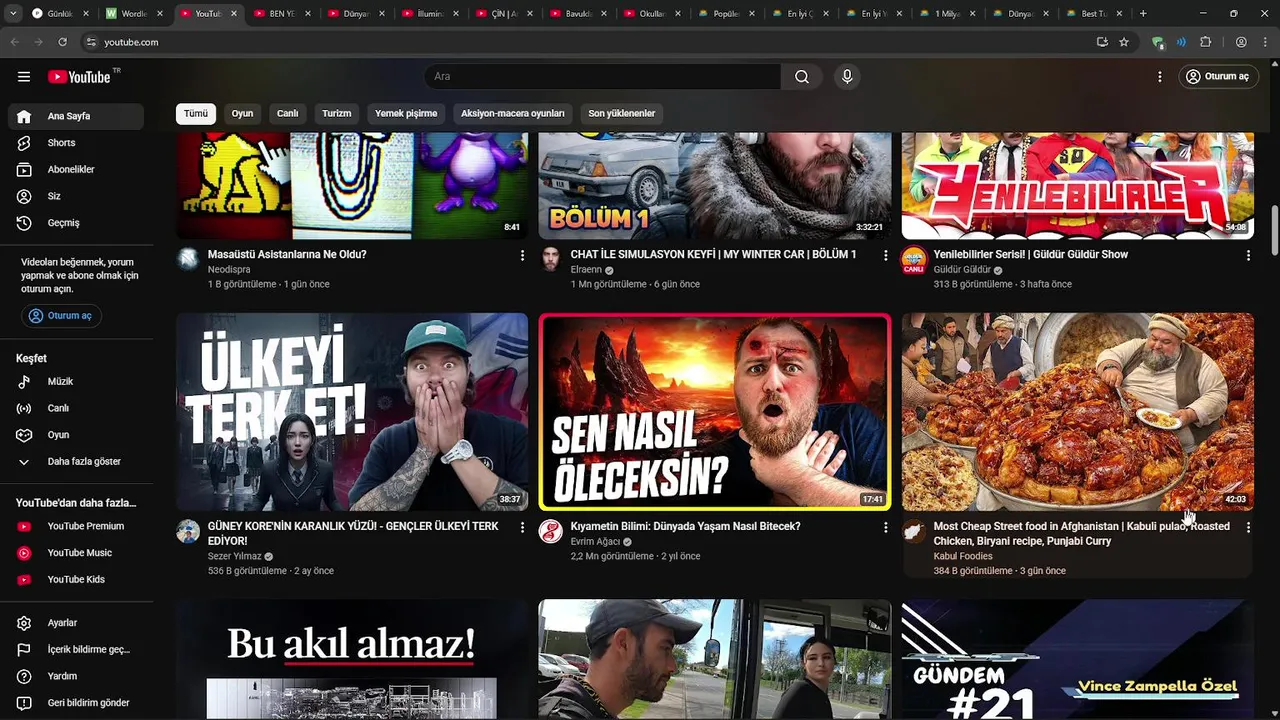The height and width of the screenshot is (720, 1280).
Task: Click the Evrim Ağacı channel avatar
Action: (x=551, y=531)
